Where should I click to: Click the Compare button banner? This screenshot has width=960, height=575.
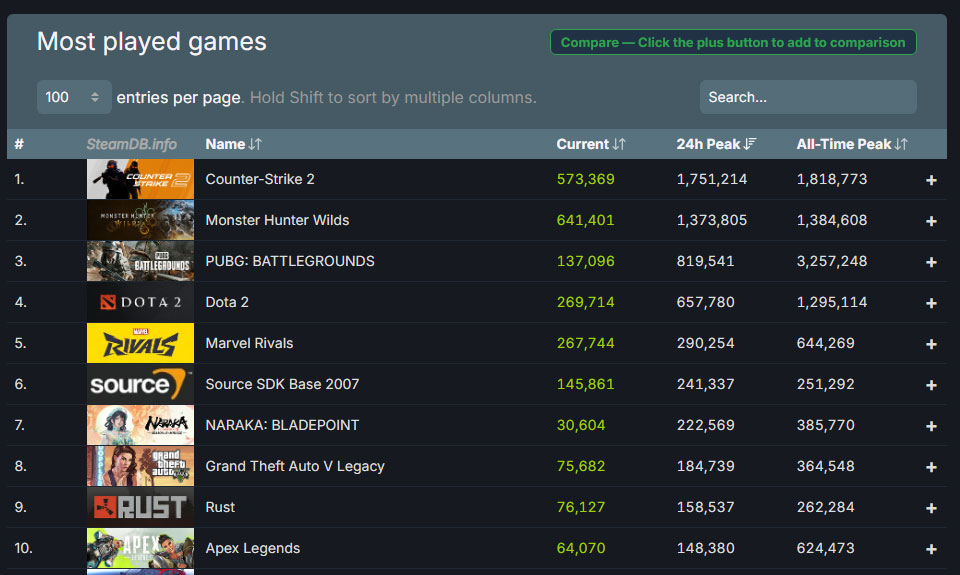[732, 42]
